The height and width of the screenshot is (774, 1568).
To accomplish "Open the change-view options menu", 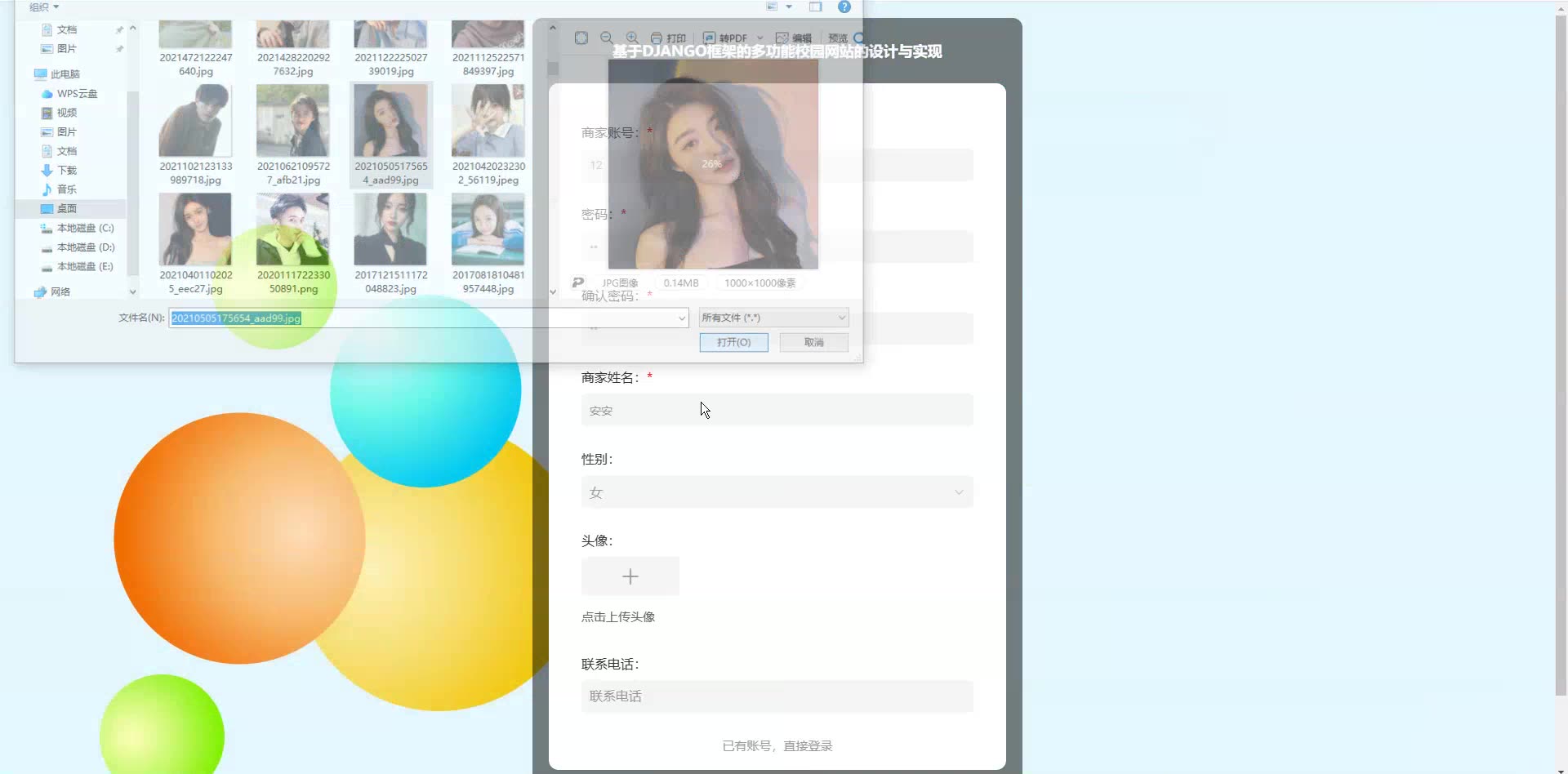I will [788, 7].
